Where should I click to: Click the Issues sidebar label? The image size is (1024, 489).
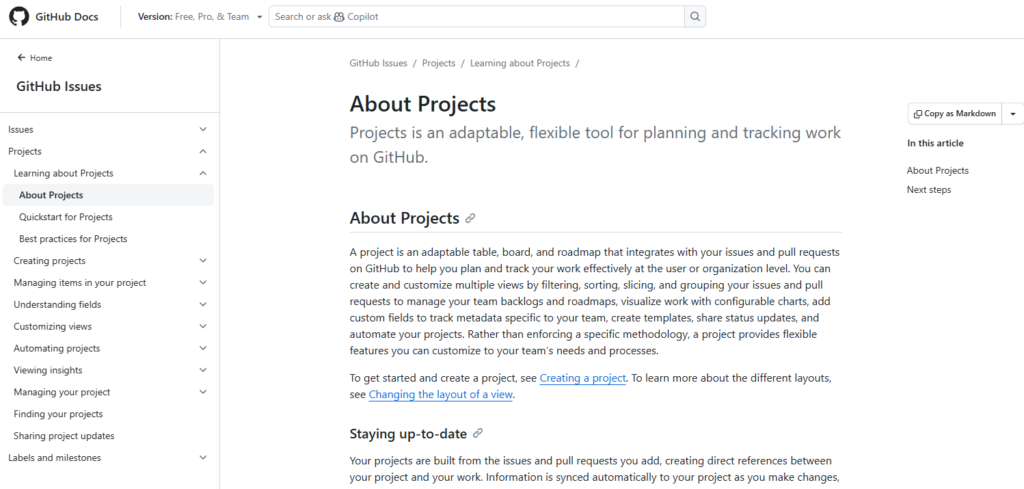21,129
